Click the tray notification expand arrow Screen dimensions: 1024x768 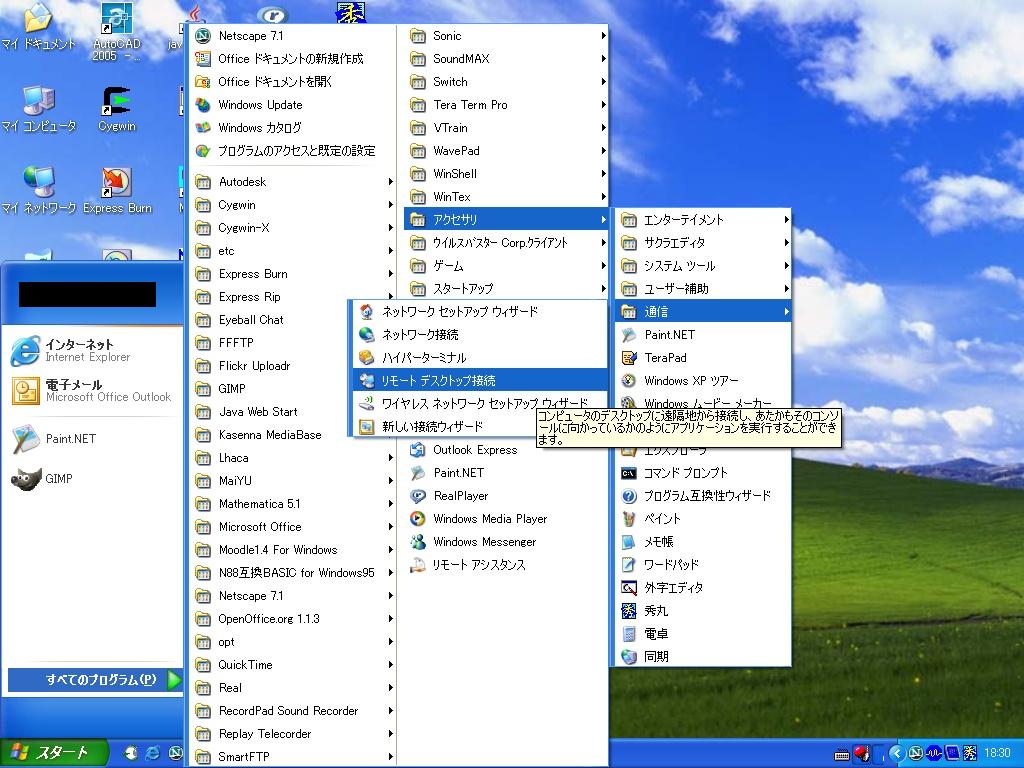896,754
